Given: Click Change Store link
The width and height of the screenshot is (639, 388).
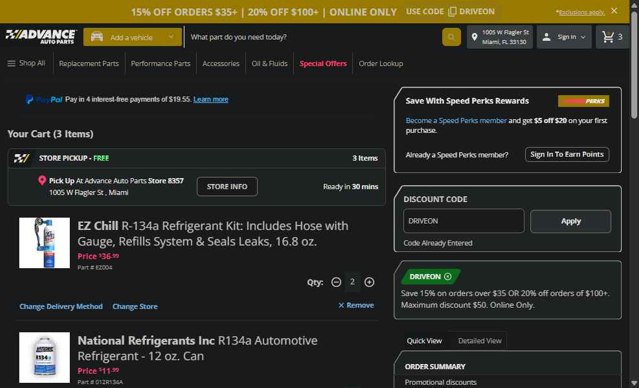Looking at the screenshot, I should pyautogui.click(x=135, y=306).
